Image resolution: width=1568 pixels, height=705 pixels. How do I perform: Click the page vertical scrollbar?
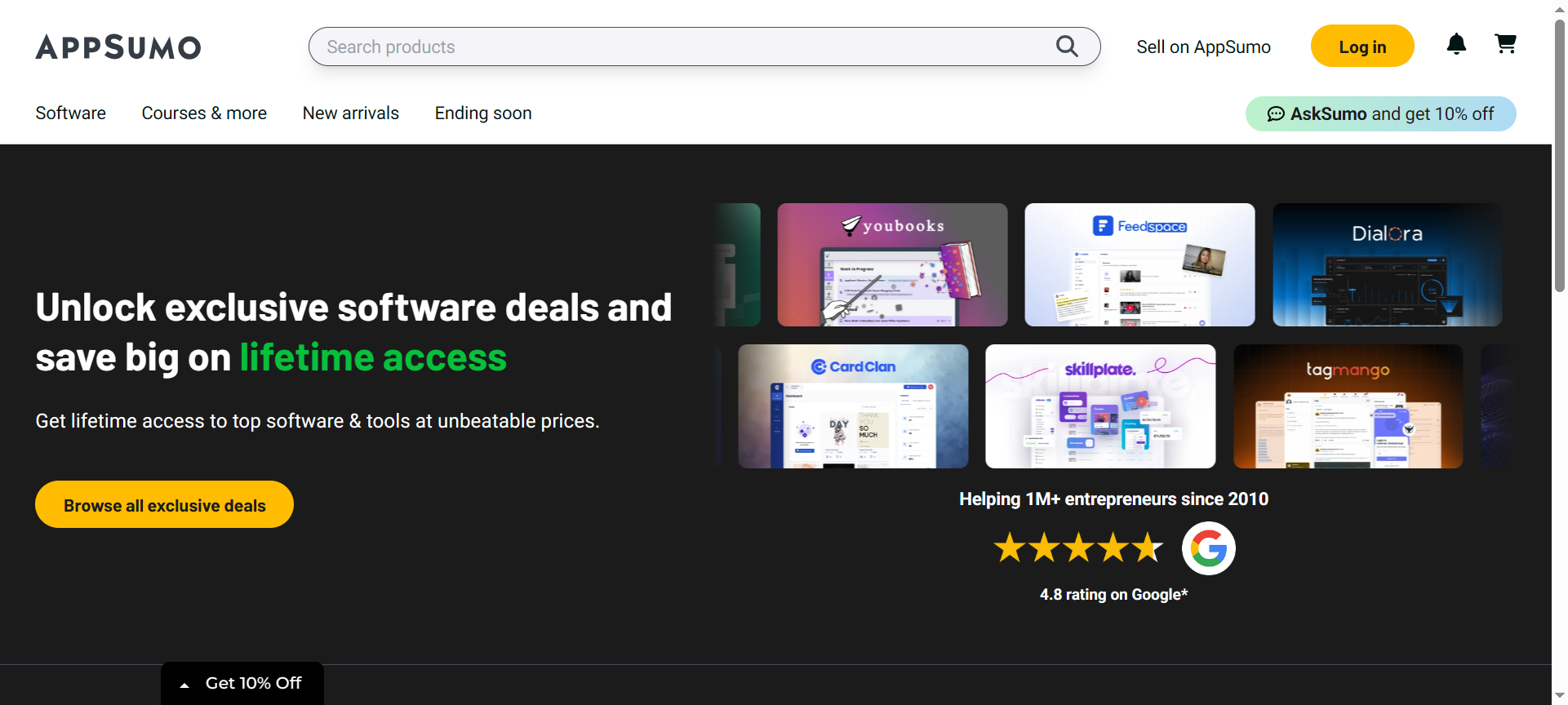point(1559,155)
